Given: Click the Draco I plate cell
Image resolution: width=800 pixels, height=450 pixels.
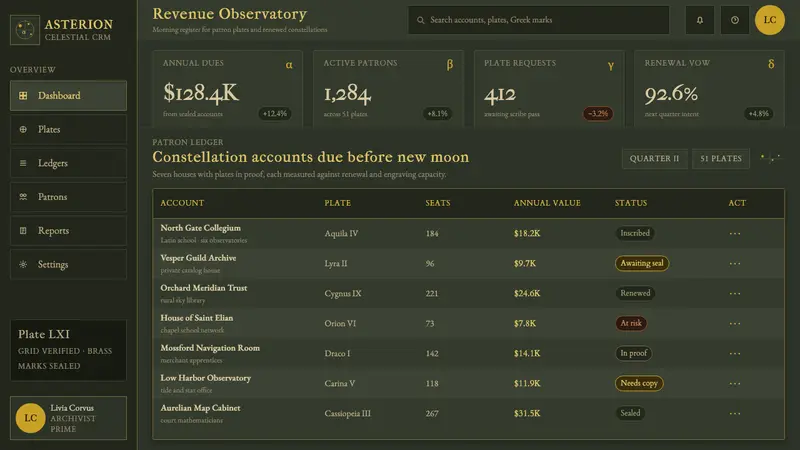Looking at the screenshot, I should tap(337, 354).
